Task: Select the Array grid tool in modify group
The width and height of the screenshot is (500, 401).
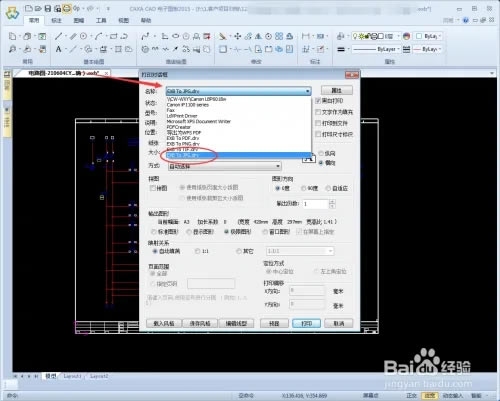Action: (279, 36)
